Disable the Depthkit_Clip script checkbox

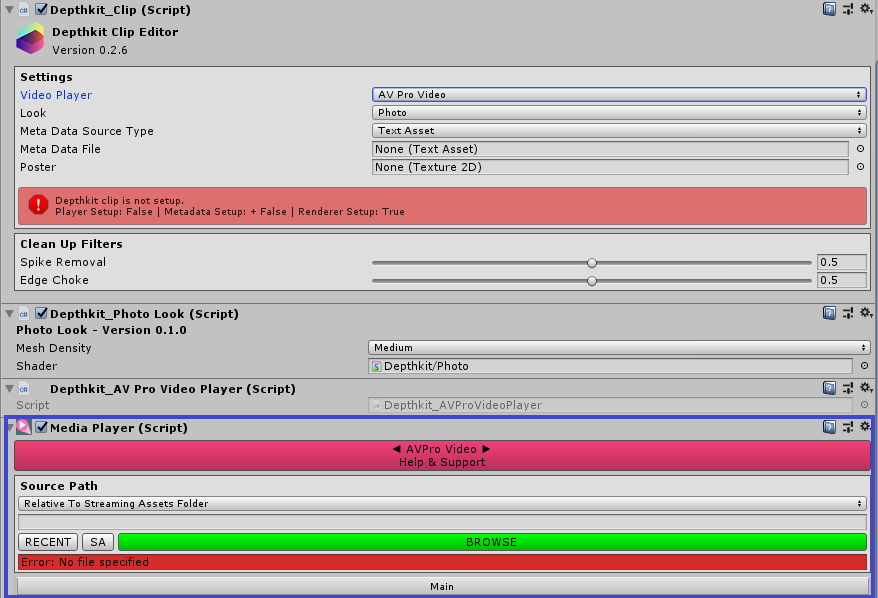[x=42, y=10]
